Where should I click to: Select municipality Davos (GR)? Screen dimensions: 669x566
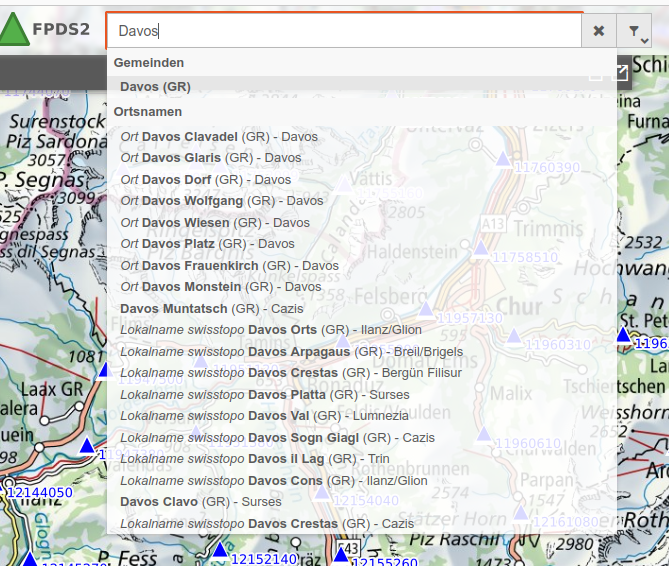point(361,87)
